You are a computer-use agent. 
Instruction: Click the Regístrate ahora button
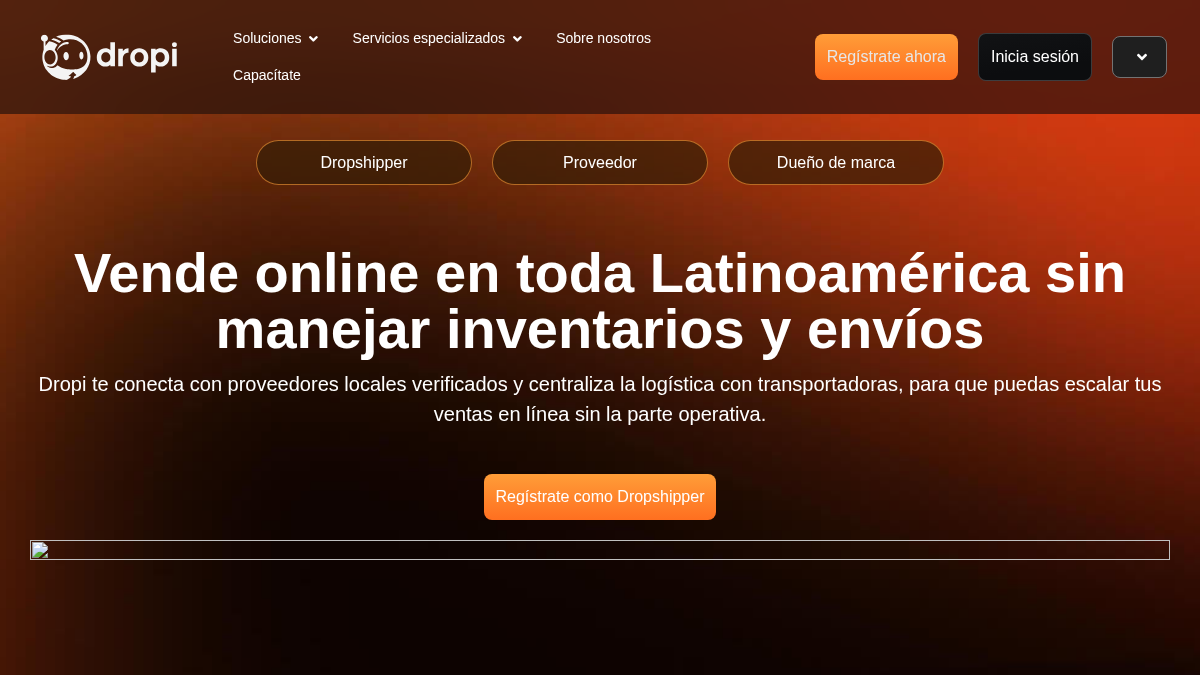pyautogui.click(x=886, y=57)
